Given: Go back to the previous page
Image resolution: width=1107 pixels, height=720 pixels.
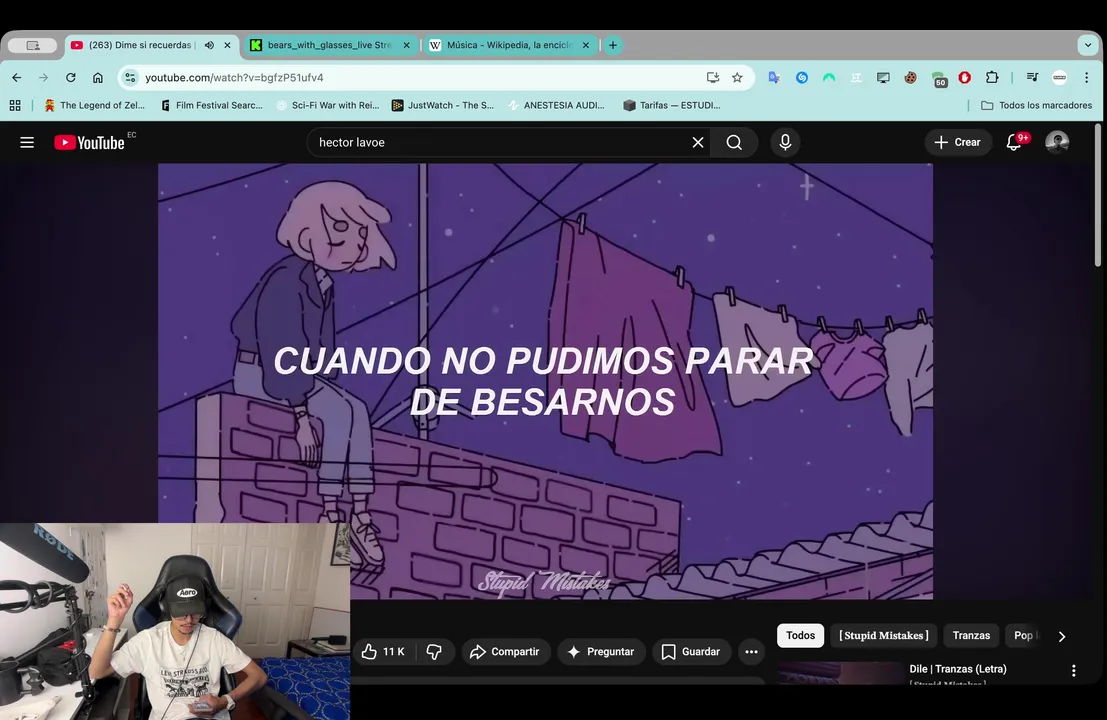Looking at the screenshot, I should point(17,78).
